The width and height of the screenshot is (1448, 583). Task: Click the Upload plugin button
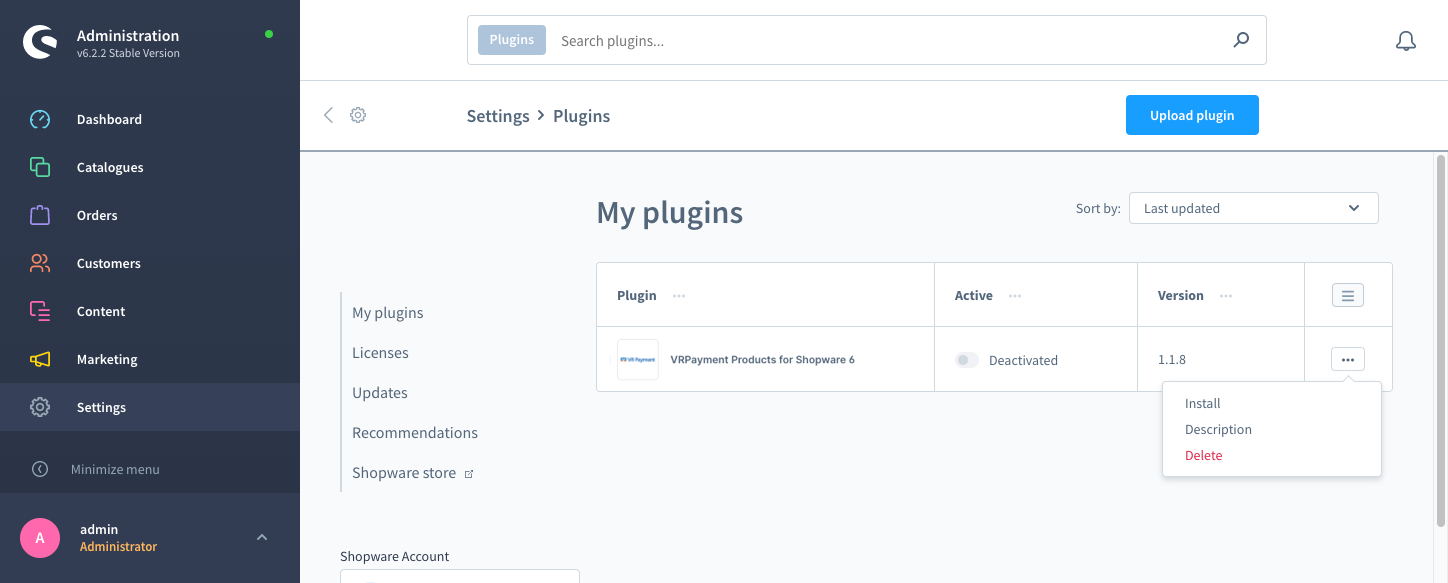point(1192,115)
